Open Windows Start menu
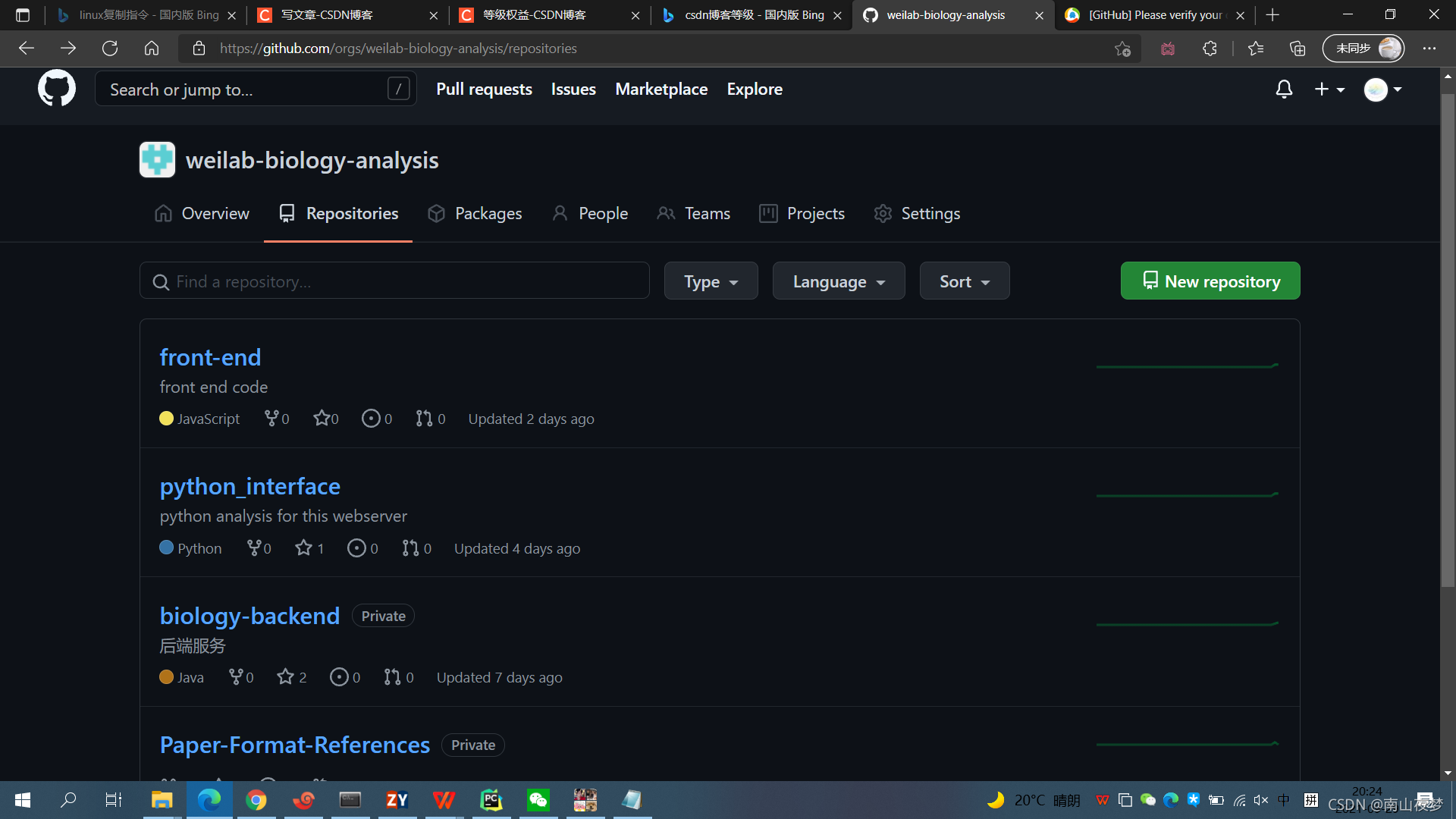The image size is (1456, 819). (23, 800)
